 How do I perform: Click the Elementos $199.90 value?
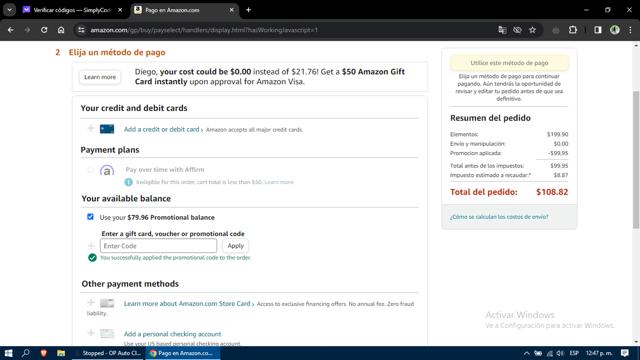click(558, 134)
